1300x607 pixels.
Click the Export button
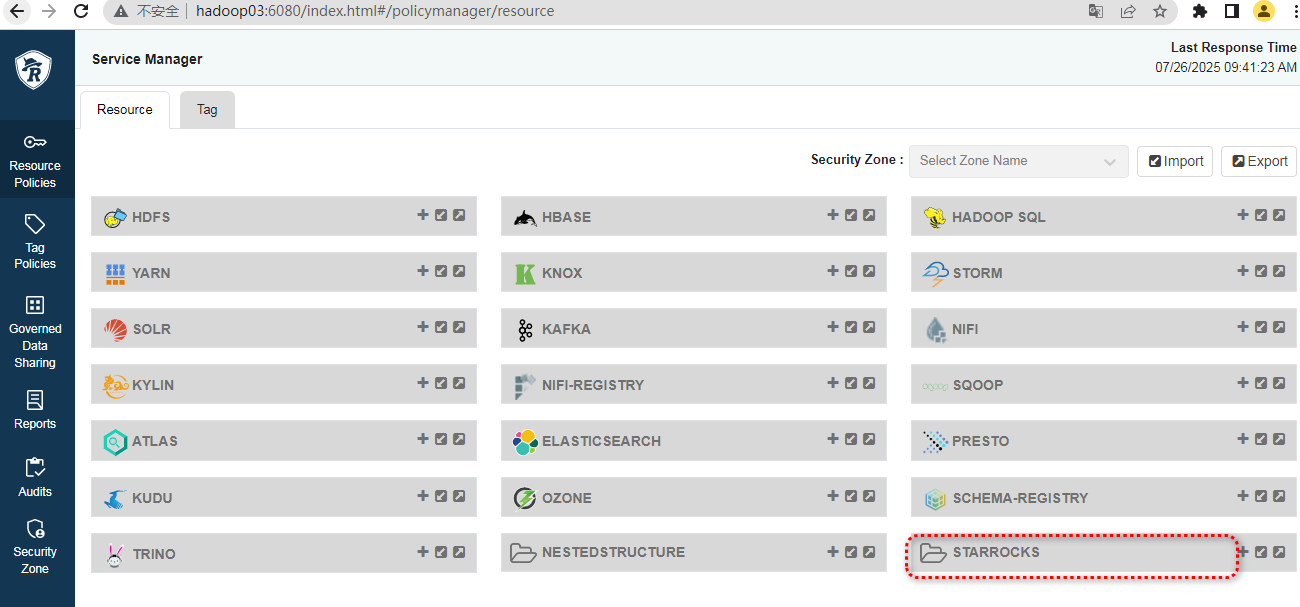tap(1259, 161)
